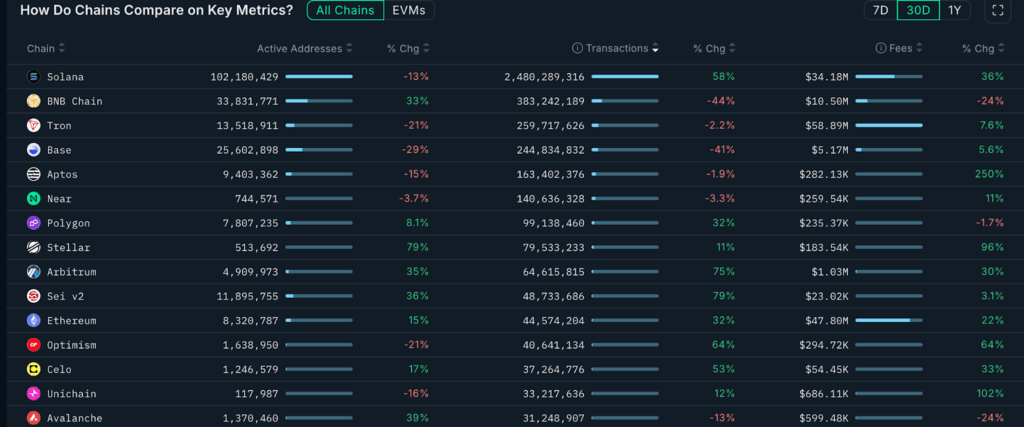Click the Unichain logo icon
The image size is (1024, 427).
(33, 394)
